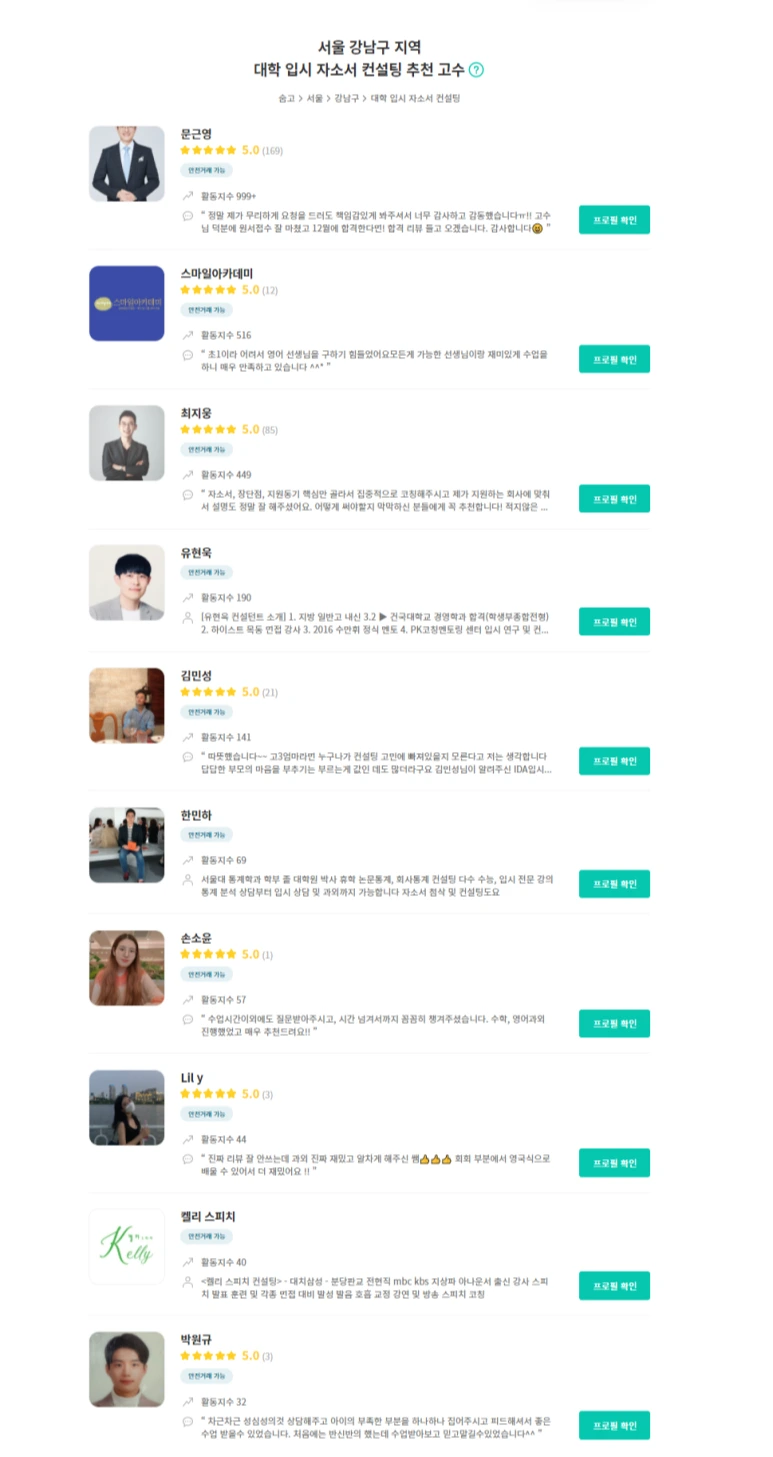Go to the 강남구 breadcrumb link
Viewport: 773px width, 1457px height.
coord(346,98)
